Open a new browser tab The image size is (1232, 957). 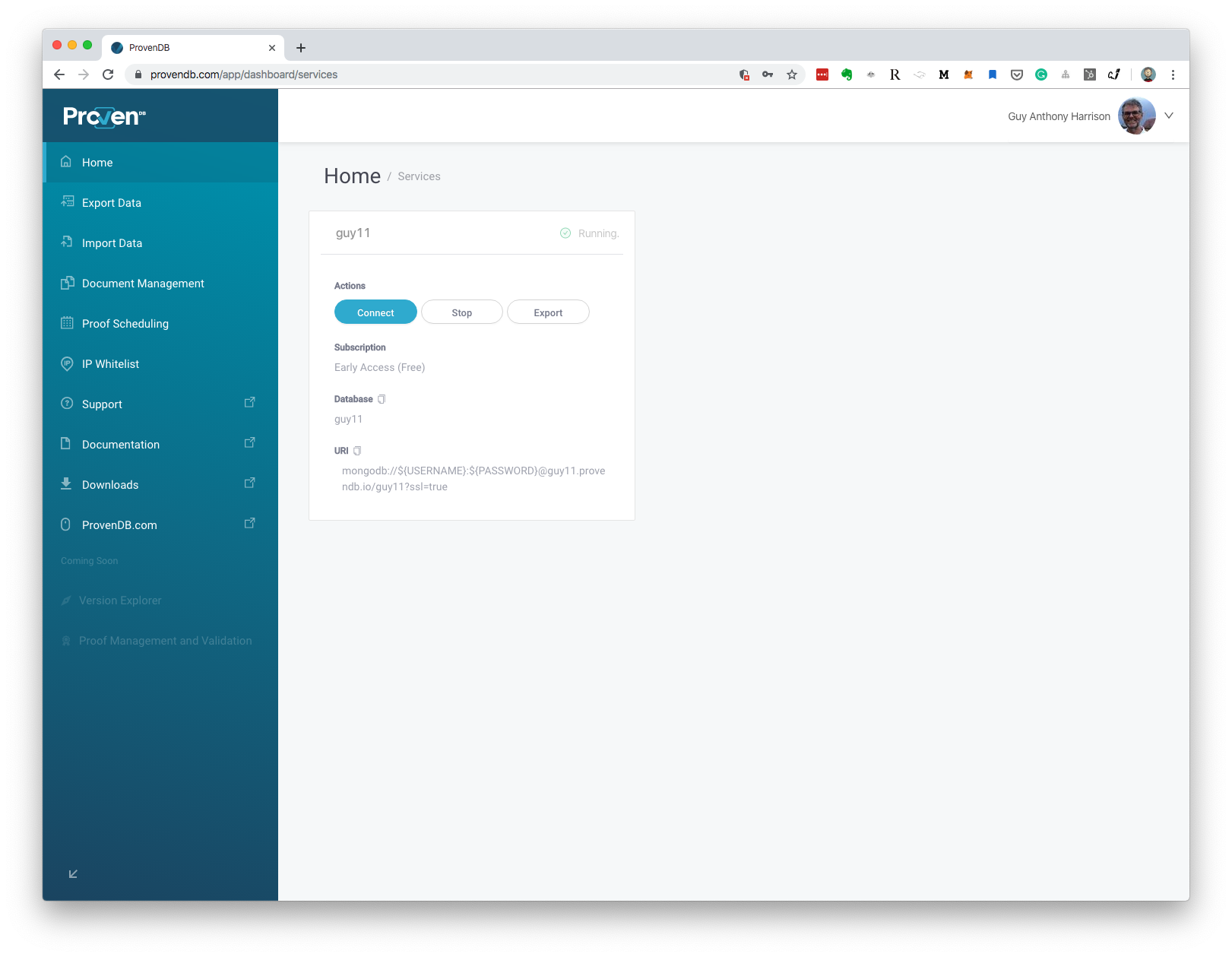[301, 48]
